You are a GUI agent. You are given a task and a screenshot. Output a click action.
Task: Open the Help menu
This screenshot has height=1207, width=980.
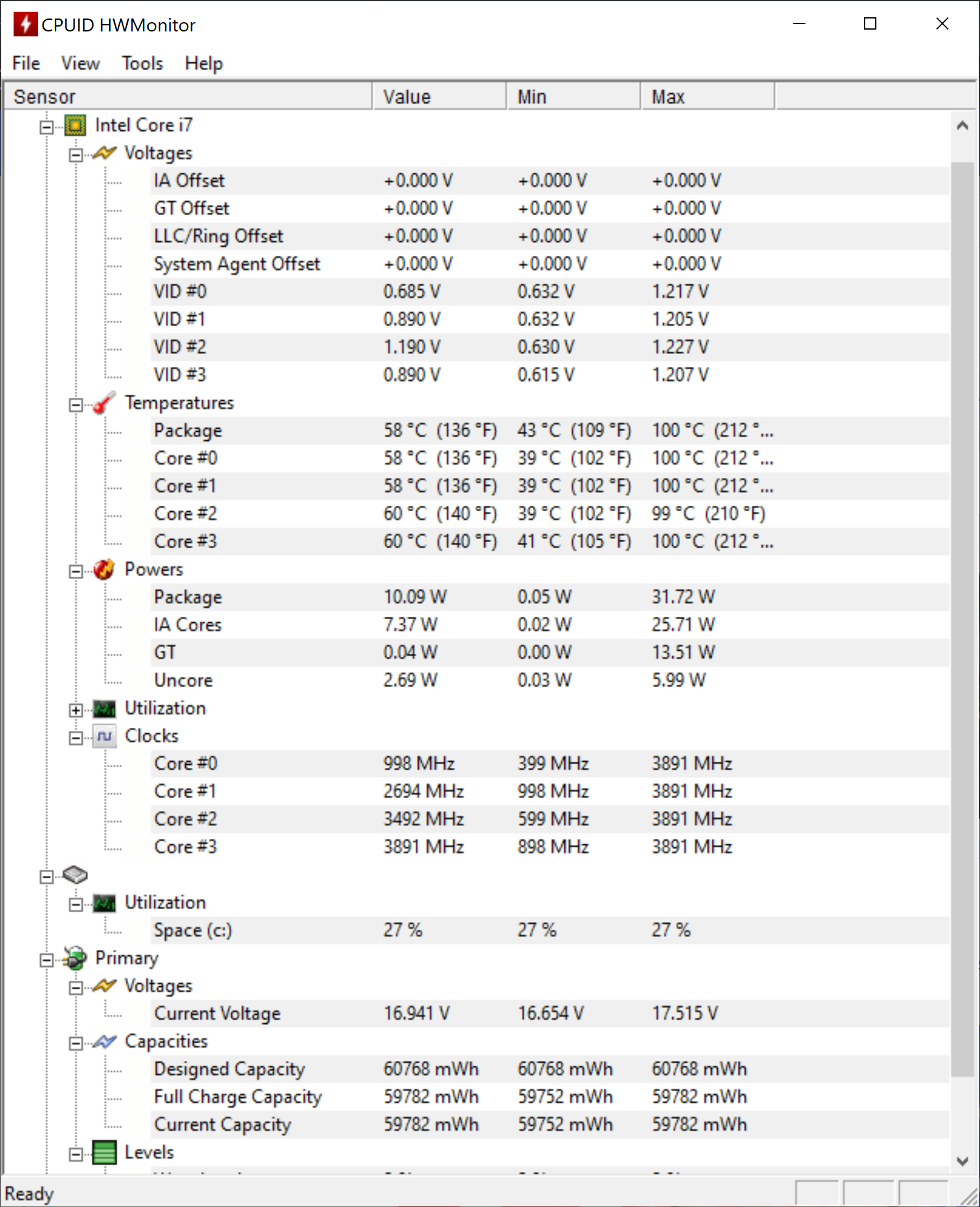204,63
